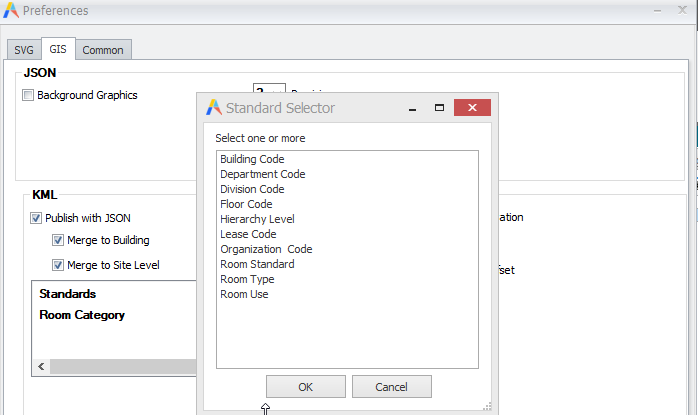The width and height of the screenshot is (698, 415).
Task: Toggle the Merge to Site Level checkbox
Action: (58, 265)
